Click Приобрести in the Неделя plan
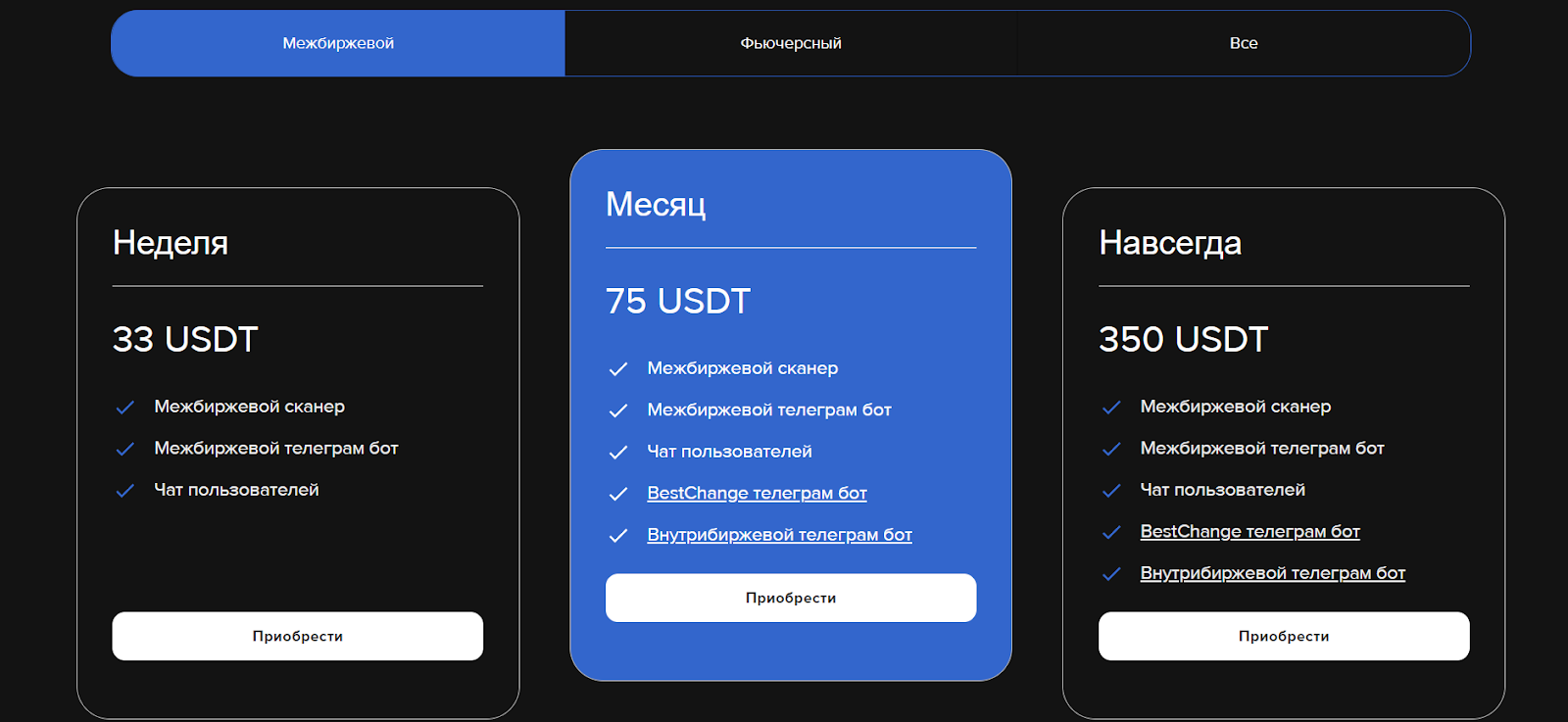The height and width of the screenshot is (722, 1568). [x=298, y=636]
